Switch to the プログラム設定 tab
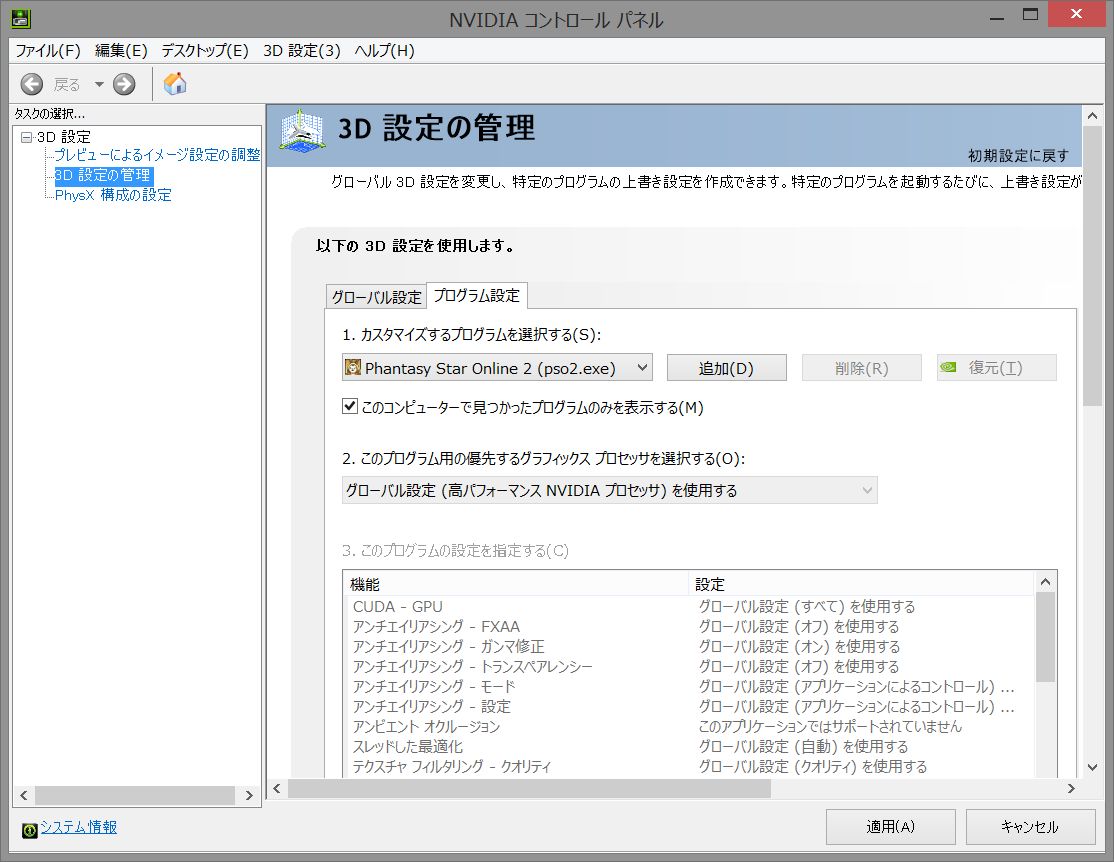Screen dimensions: 1114x862 [477, 296]
